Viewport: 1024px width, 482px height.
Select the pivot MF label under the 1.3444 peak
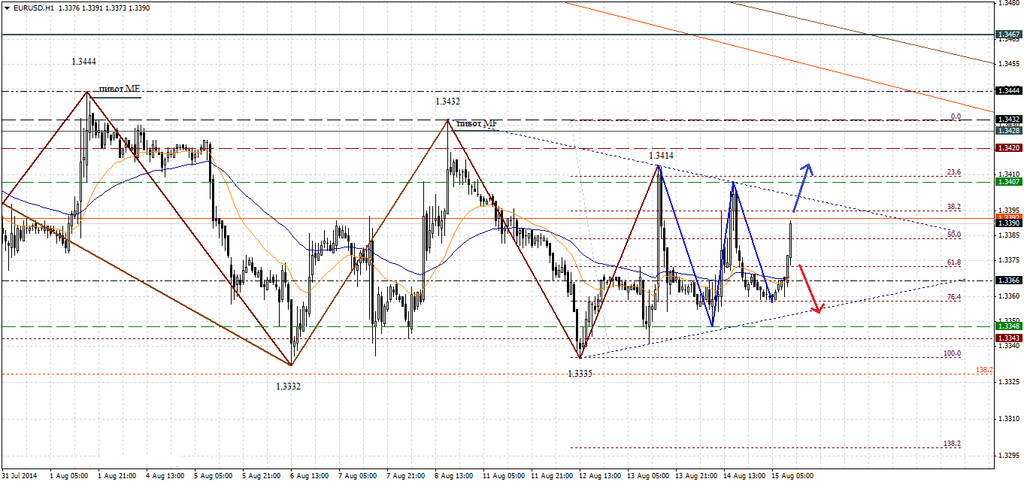click(120, 89)
